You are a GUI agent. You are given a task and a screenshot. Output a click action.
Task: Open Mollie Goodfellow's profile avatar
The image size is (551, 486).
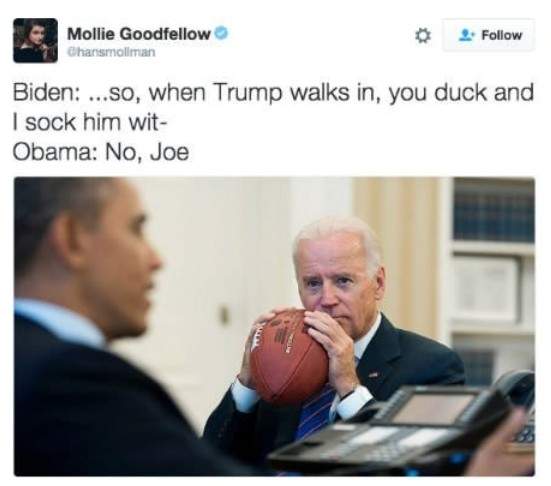(35, 40)
